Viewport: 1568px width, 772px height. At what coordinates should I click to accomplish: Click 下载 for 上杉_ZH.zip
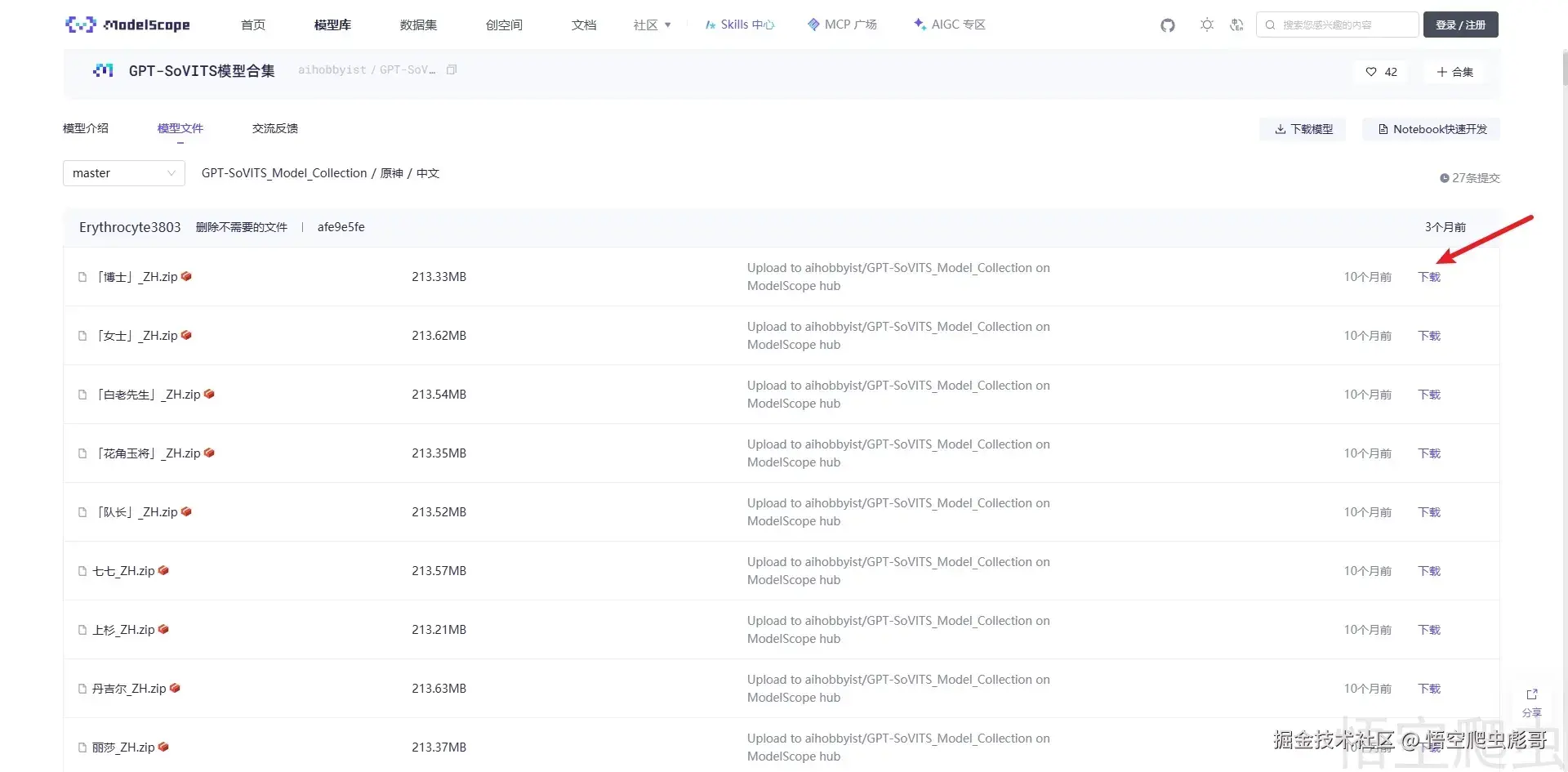pyautogui.click(x=1429, y=630)
